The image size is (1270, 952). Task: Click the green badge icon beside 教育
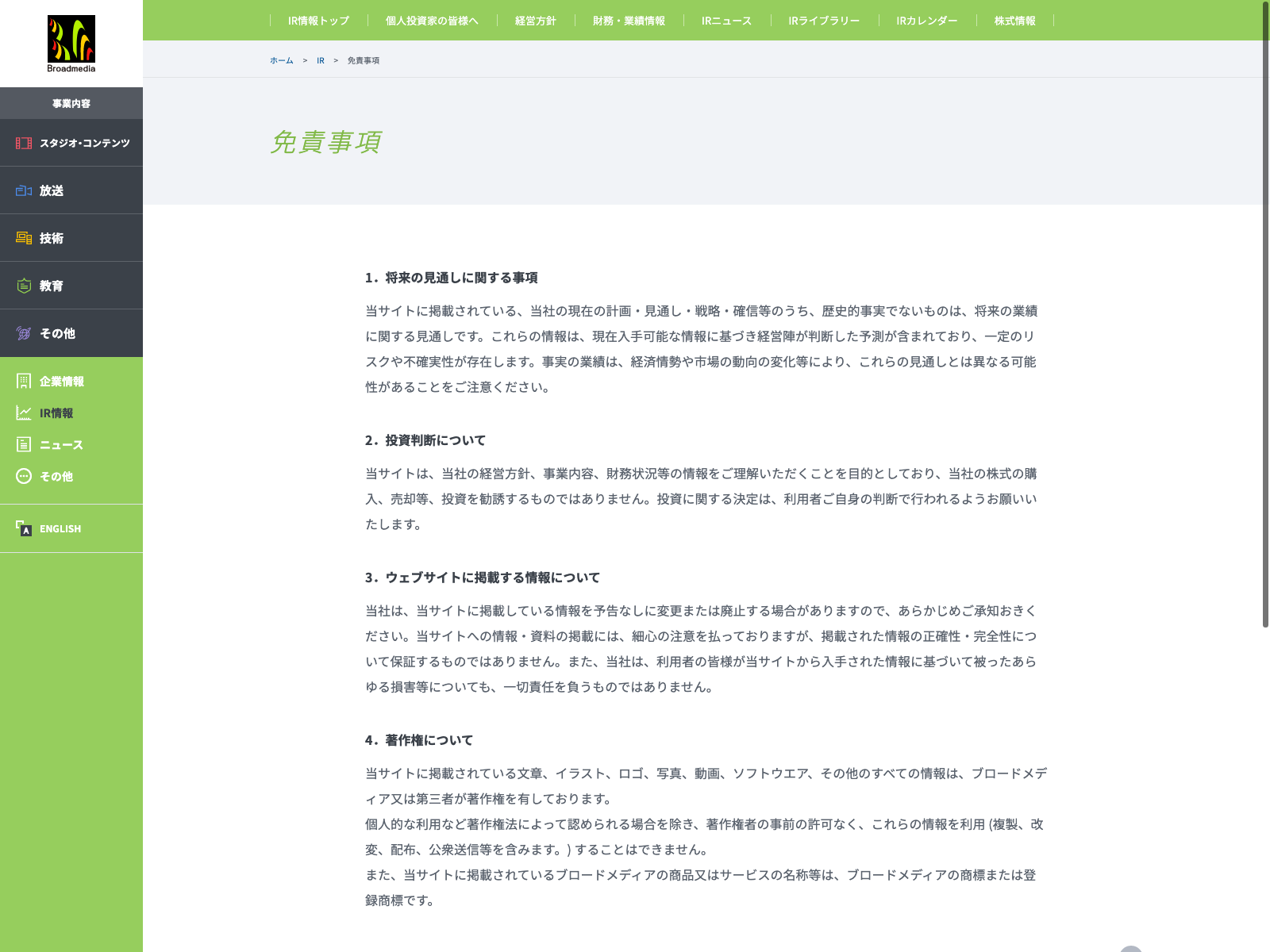pos(24,286)
